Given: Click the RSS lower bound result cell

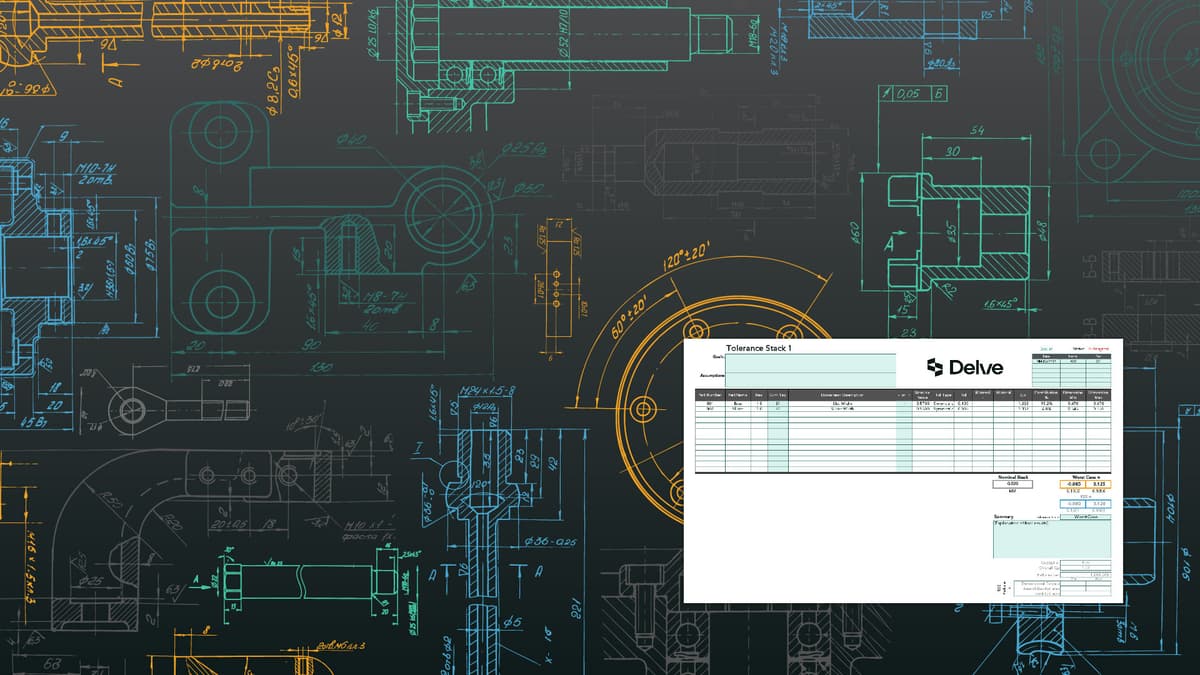Looking at the screenshot, I should [1071, 503].
